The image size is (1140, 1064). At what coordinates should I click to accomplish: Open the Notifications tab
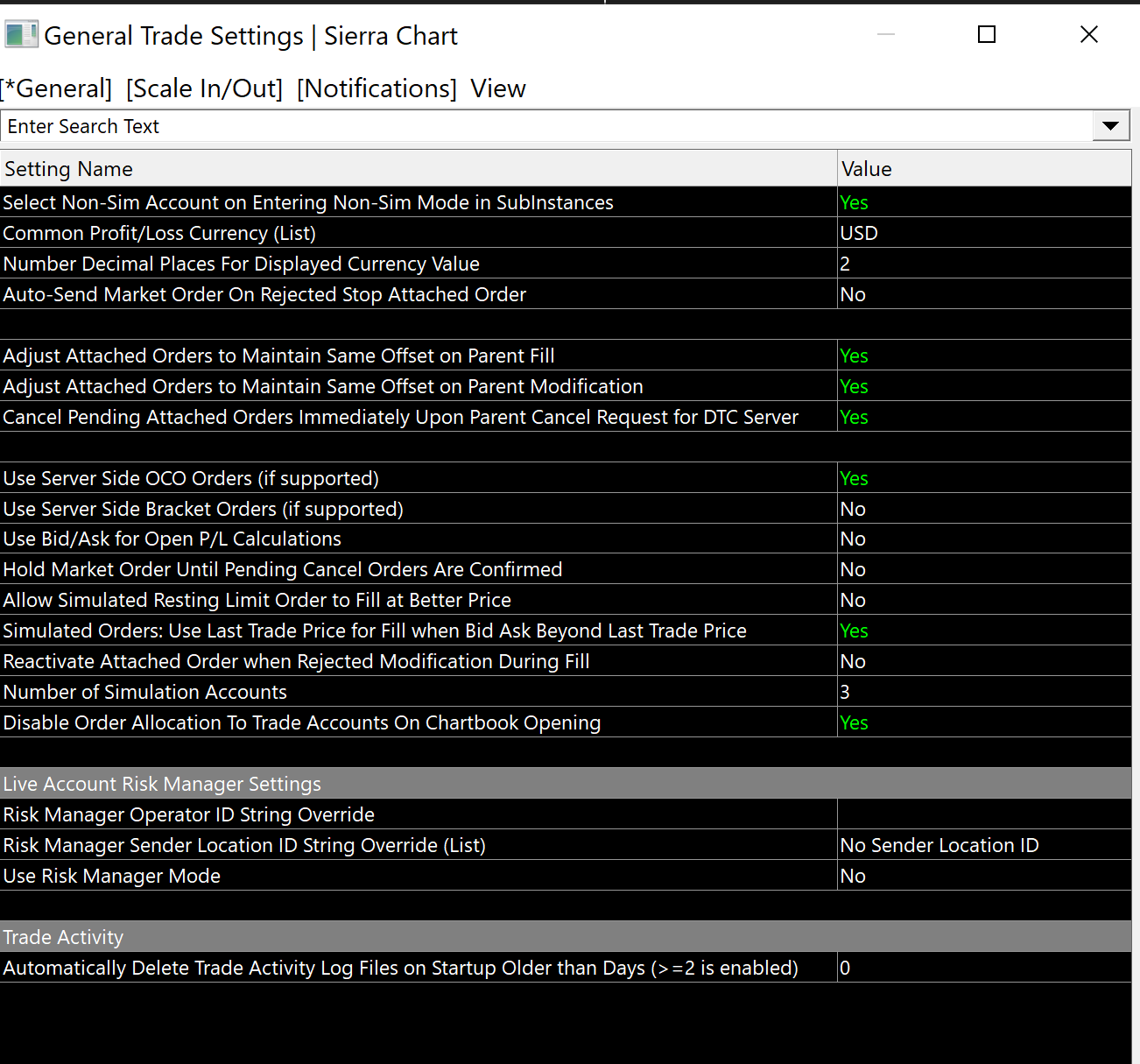(x=376, y=88)
